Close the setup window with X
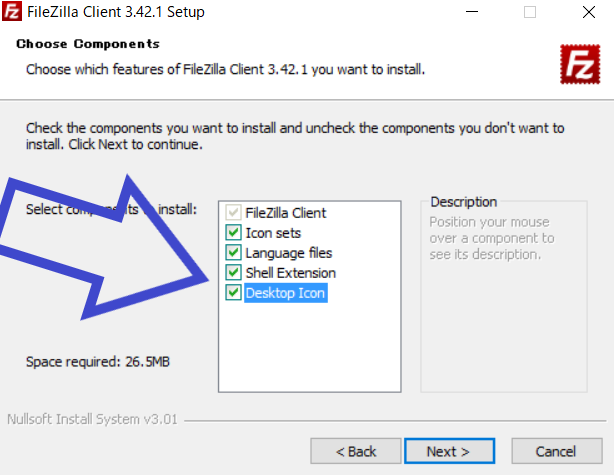 click(x=589, y=12)
